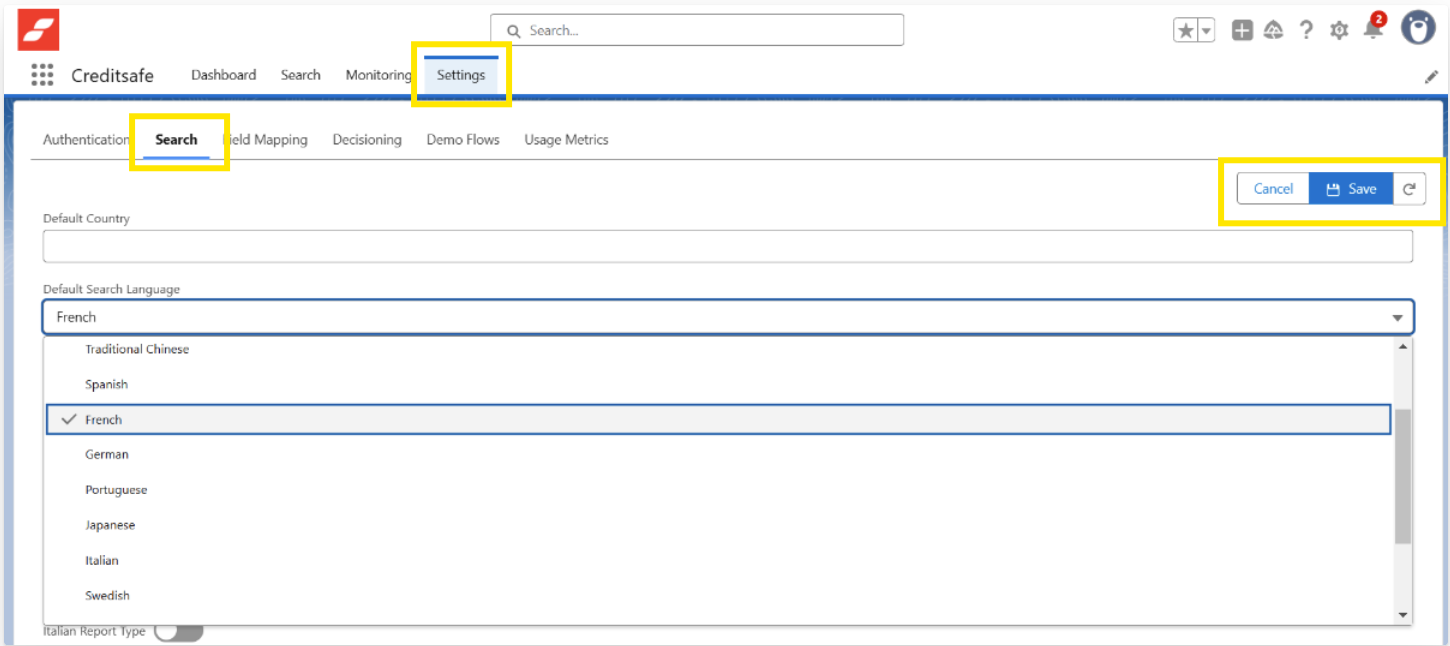Switch to the Field Mapping tab
The height and width of the screenshot is (646, 1450).
pos(265,140)
